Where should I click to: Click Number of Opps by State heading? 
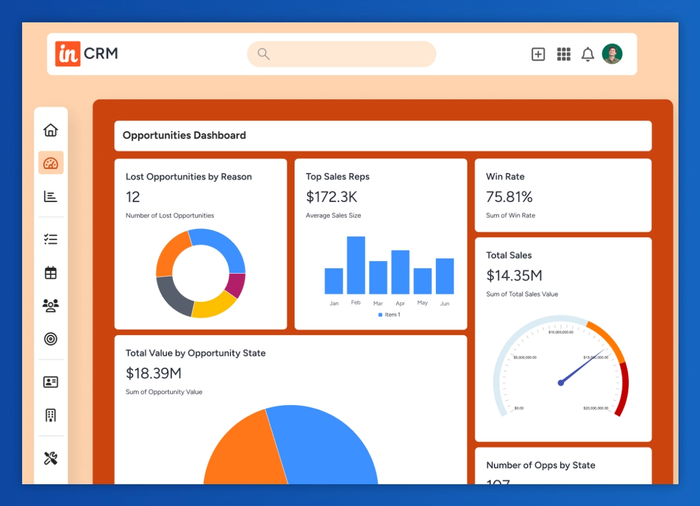tap(541, 465)
